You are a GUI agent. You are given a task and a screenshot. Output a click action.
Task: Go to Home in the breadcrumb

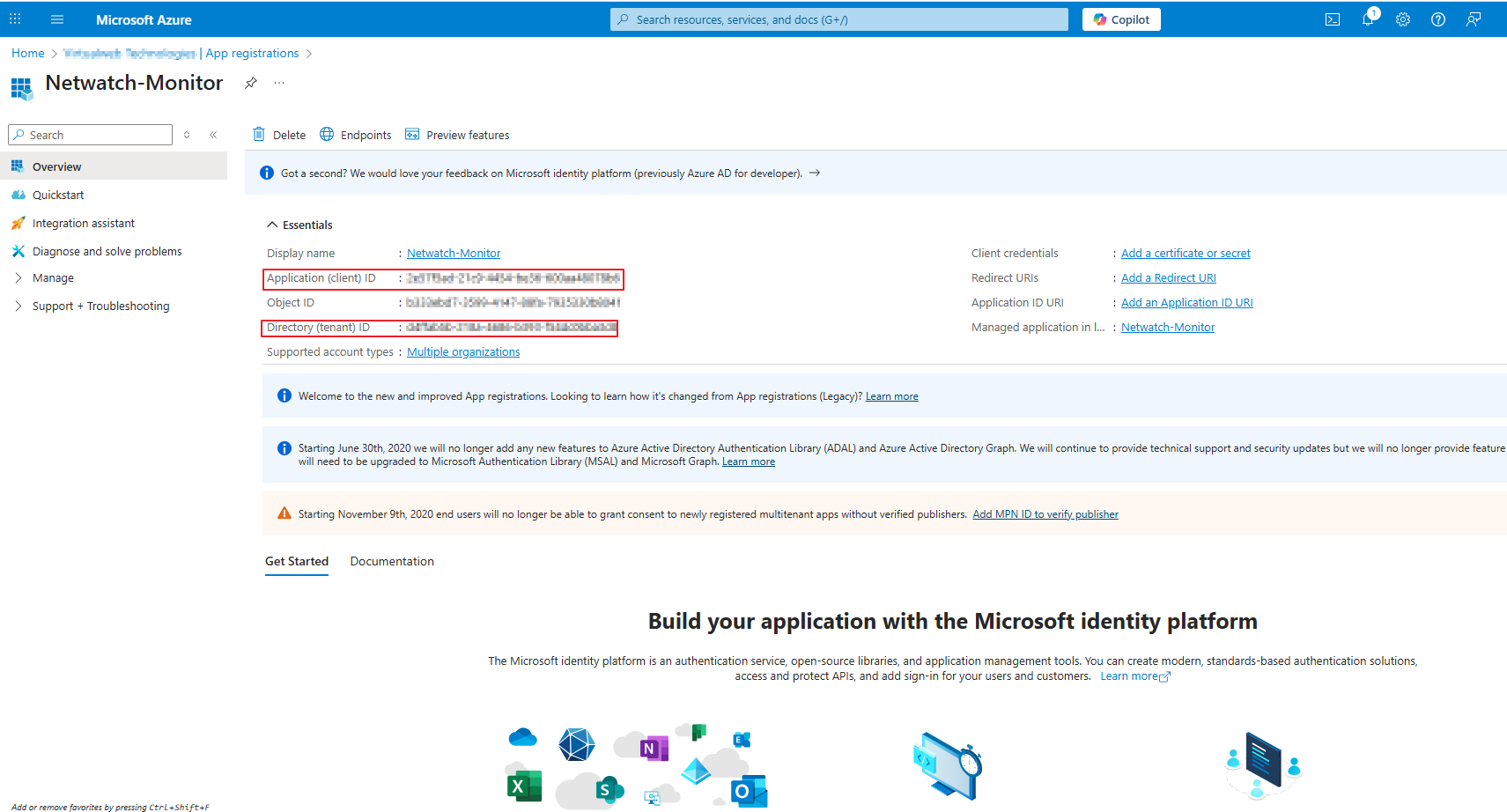(x=28, y=53)
